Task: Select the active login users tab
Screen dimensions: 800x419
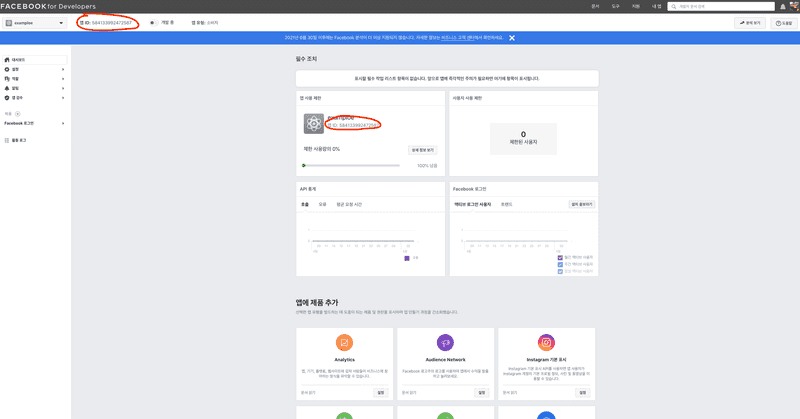Action: [x=472, y=204]
